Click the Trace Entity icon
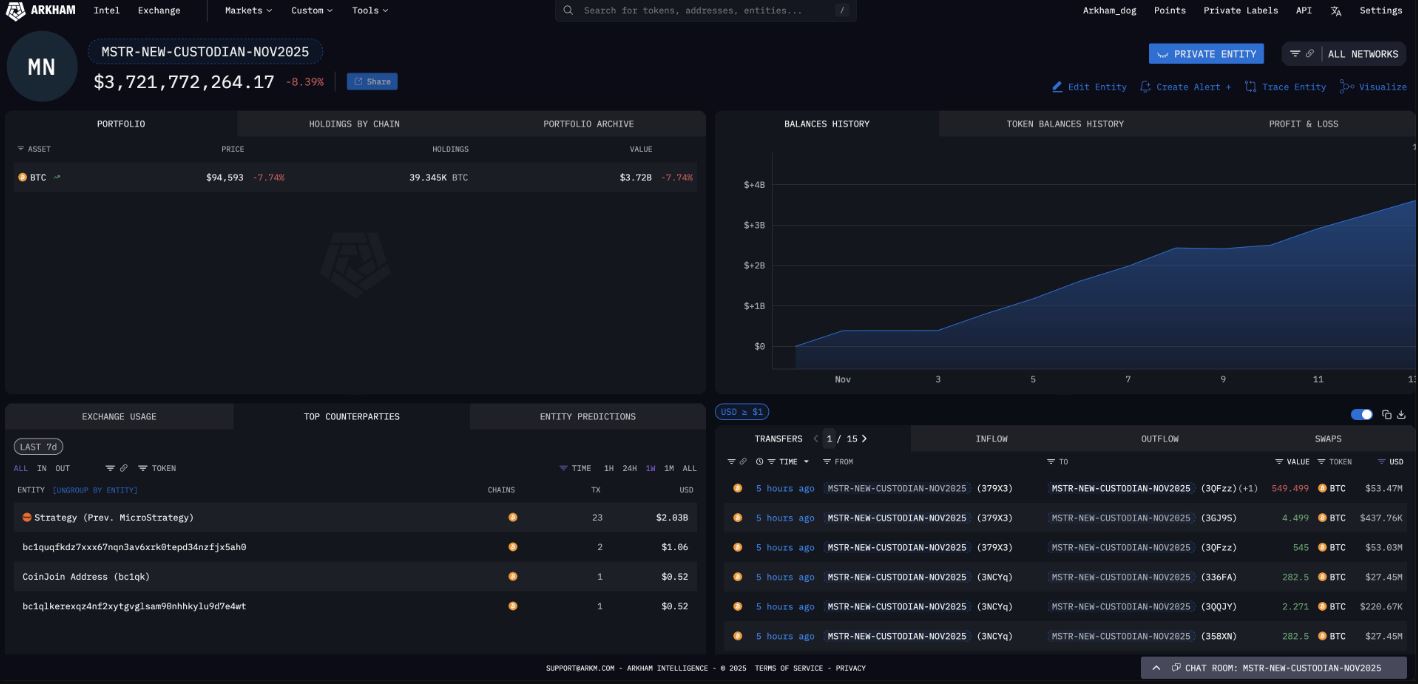The height and width of the screenshot is (684, 1418). click(x=1250, y=87)
